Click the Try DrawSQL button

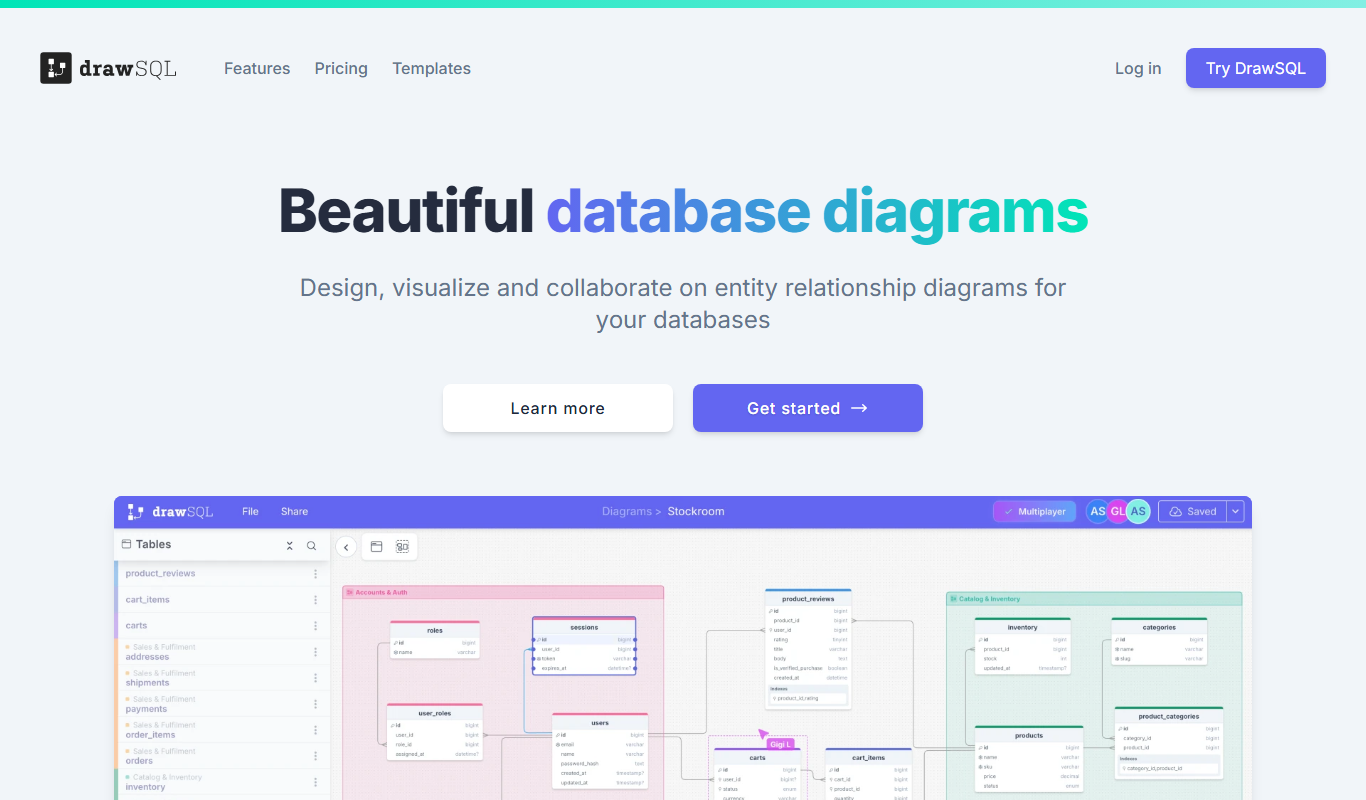tap(1256, 68)
